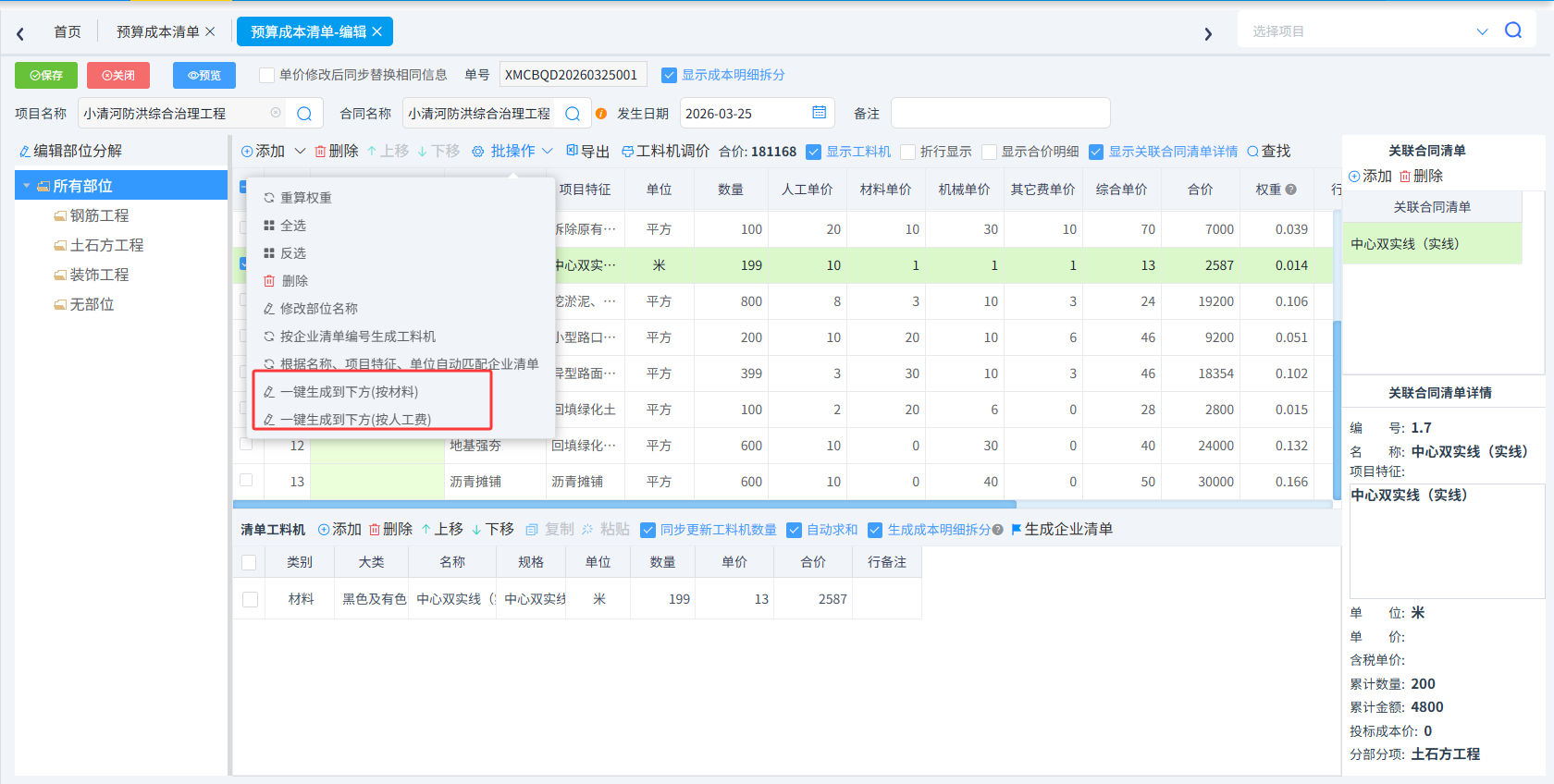Clear the project name field
1554x784 pixels.
276,113
